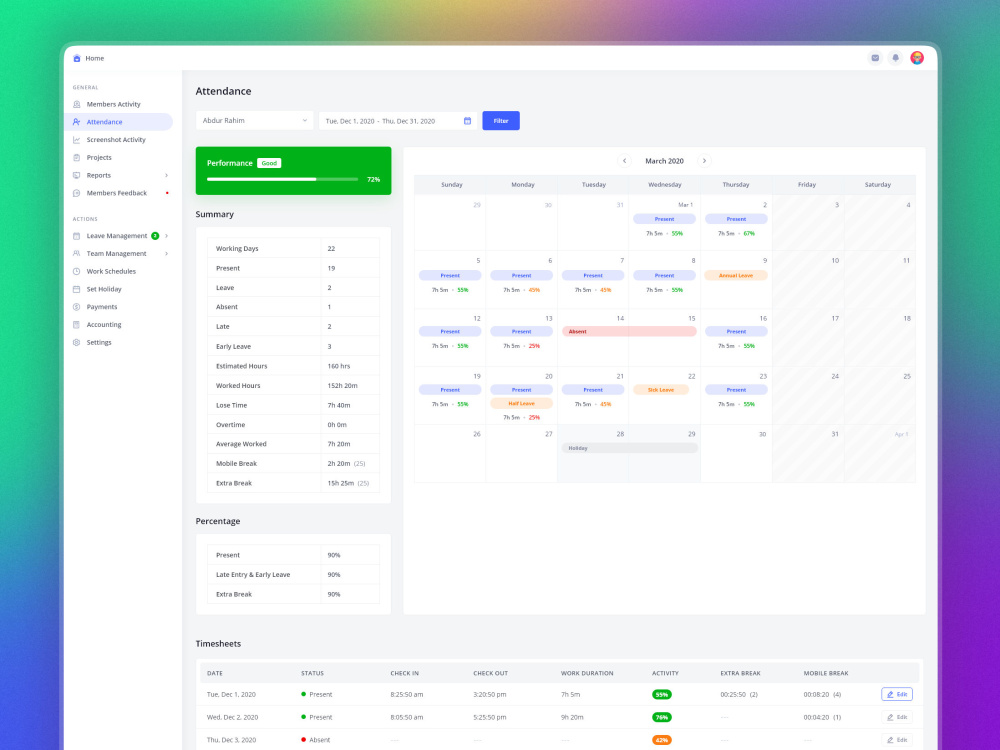The height and width of the screenshot is (750, 1000).
Task: Expand the Reports submenu chevron
Action: (166, 175)
